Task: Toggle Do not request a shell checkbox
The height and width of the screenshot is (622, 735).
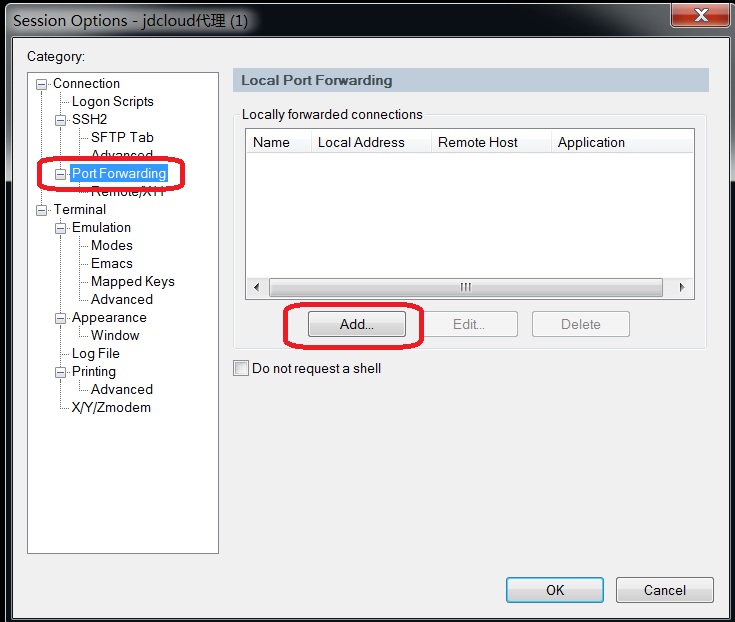Action: [x=241, y=368]
